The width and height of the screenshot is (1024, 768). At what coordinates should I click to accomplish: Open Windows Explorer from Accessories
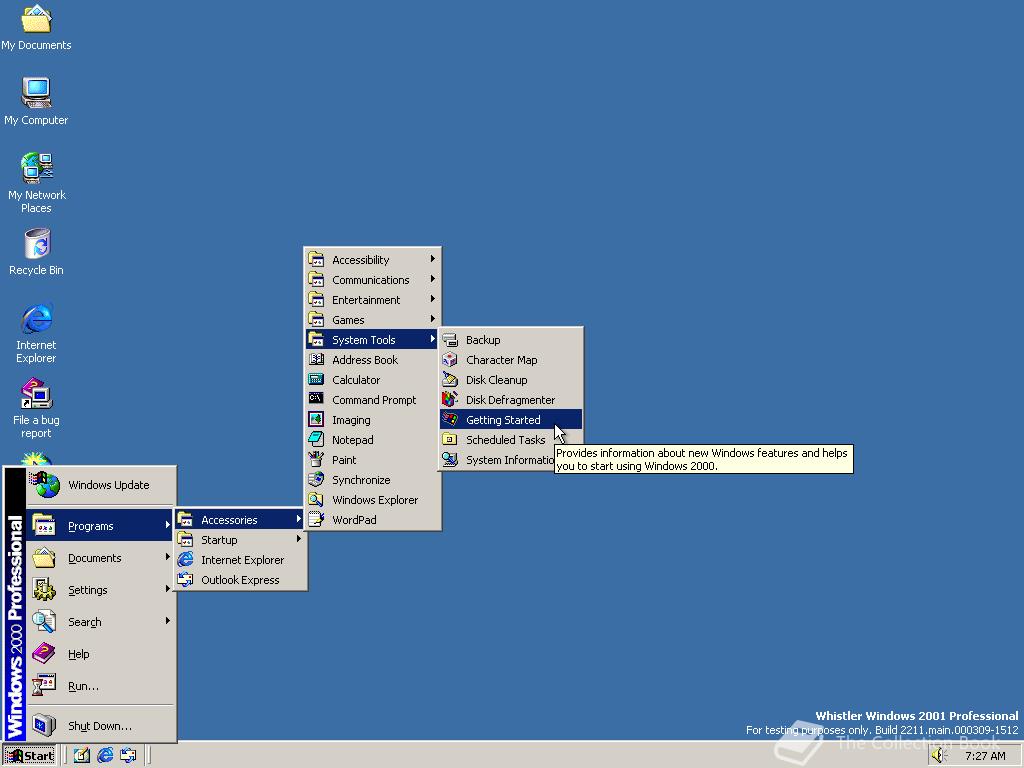(372, 500)
